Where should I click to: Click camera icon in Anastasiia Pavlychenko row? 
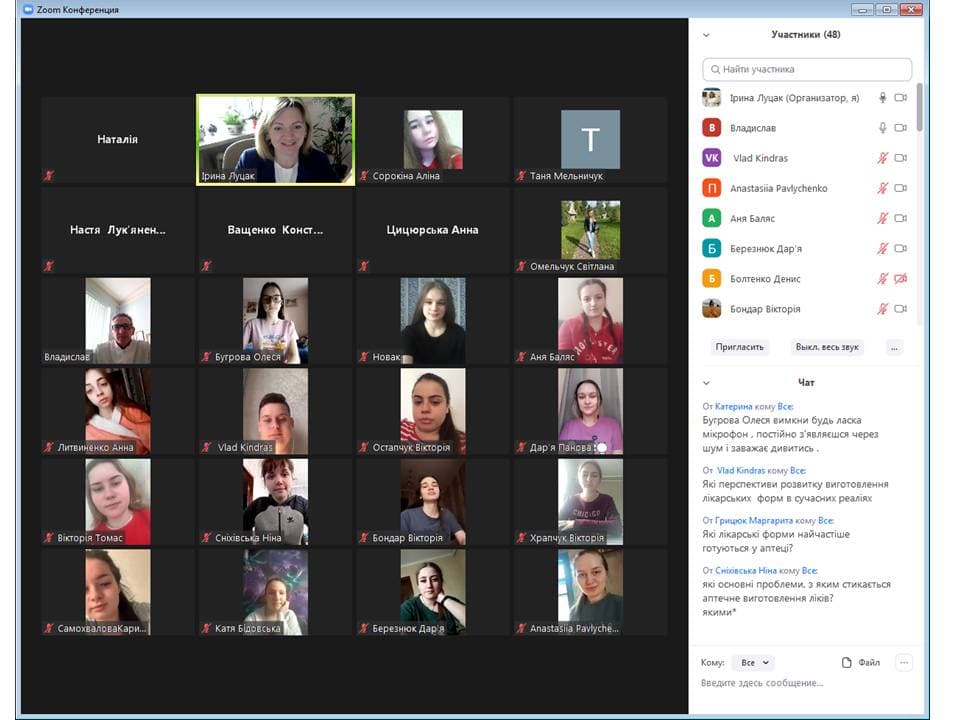click(900, 187)
